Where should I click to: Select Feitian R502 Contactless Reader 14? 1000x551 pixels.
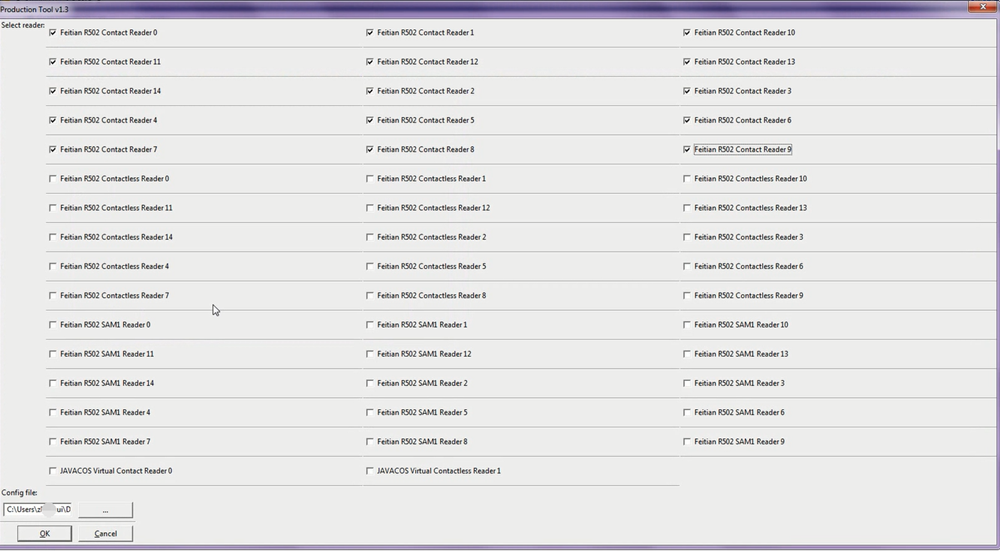[x=53, y=237]
